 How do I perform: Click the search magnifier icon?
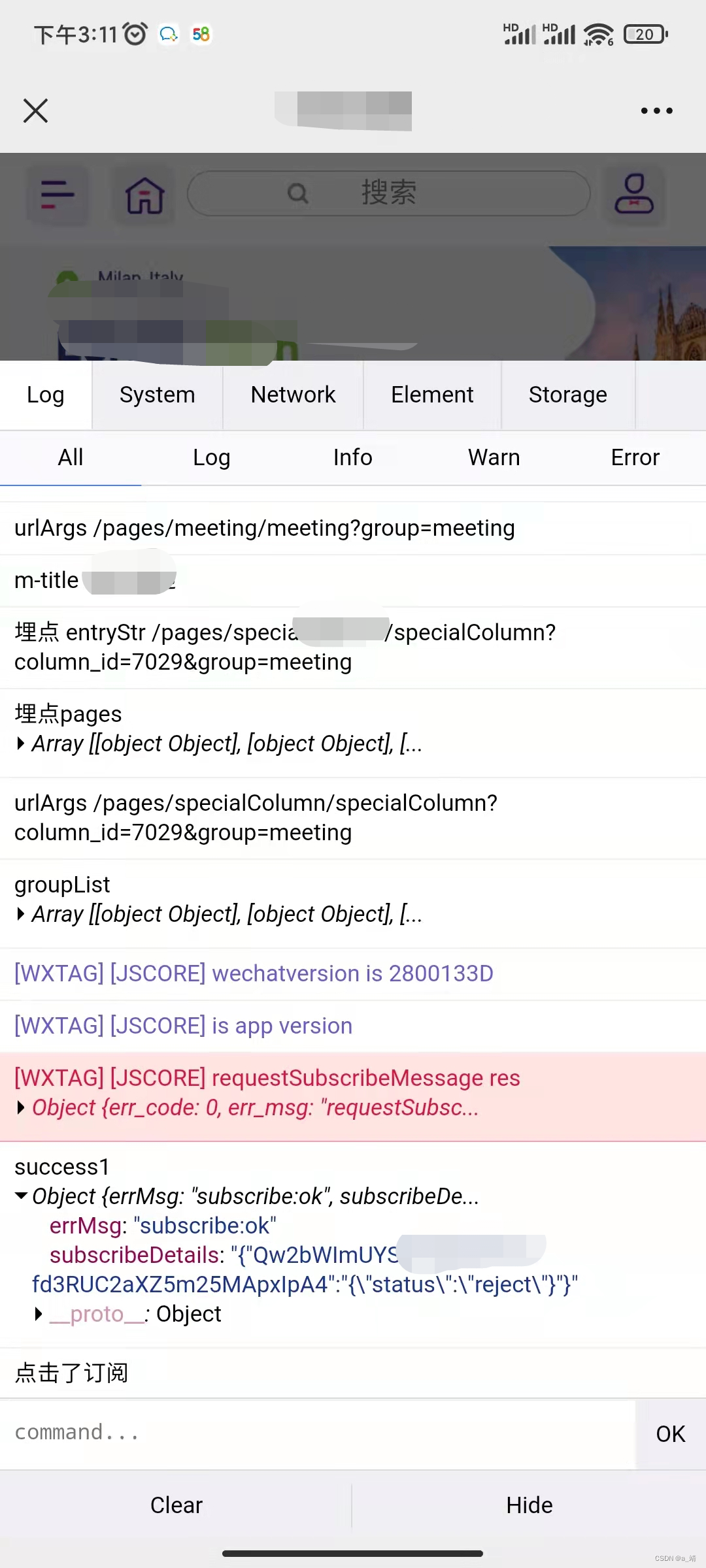[x=298, y=192]
